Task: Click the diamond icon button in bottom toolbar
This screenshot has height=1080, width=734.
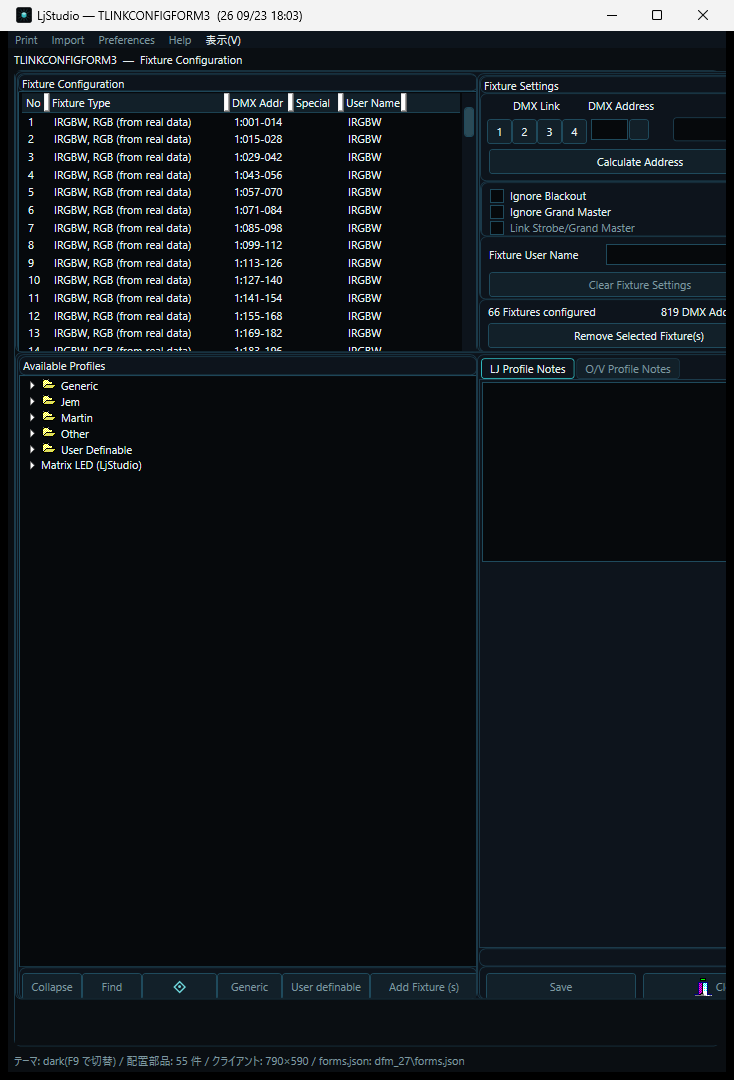Action: click(180, 987)
